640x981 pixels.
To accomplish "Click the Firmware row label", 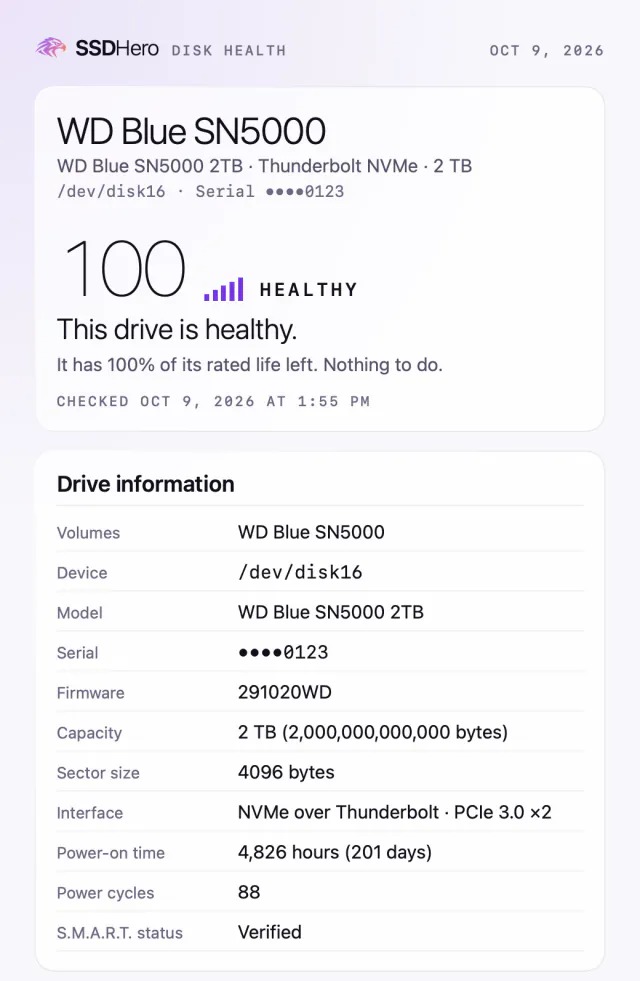I will click(91, 693).
